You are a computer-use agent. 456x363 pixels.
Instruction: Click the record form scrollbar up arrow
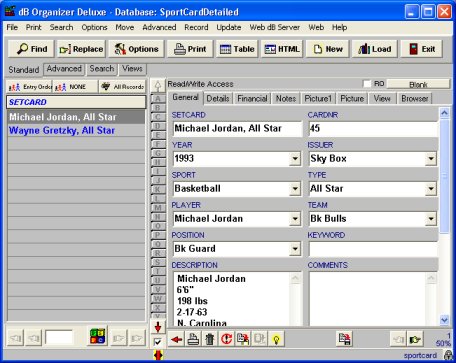444,113
